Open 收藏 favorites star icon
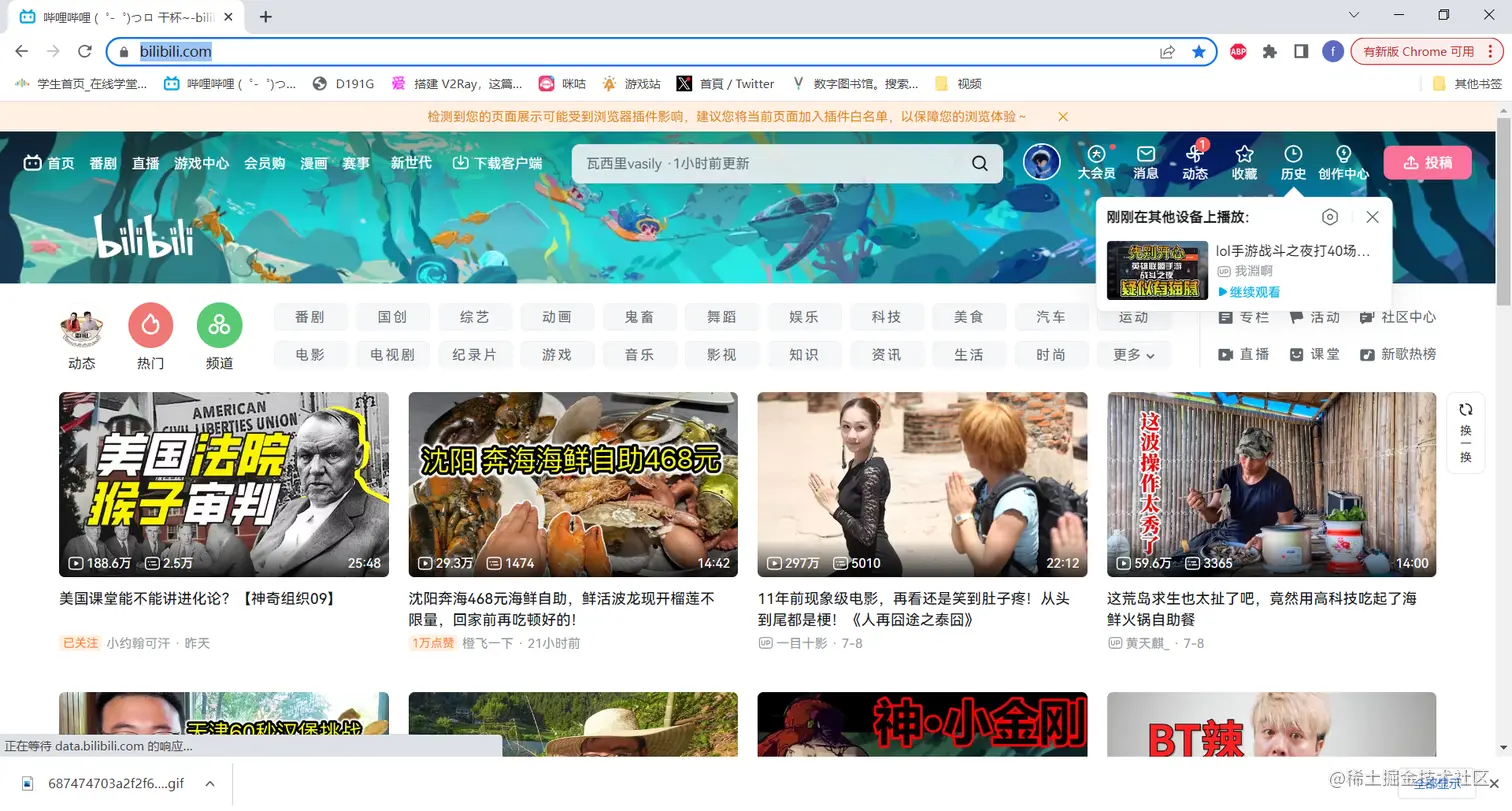The width and height of the screenshot is (1512, 811). point(1244,163)
